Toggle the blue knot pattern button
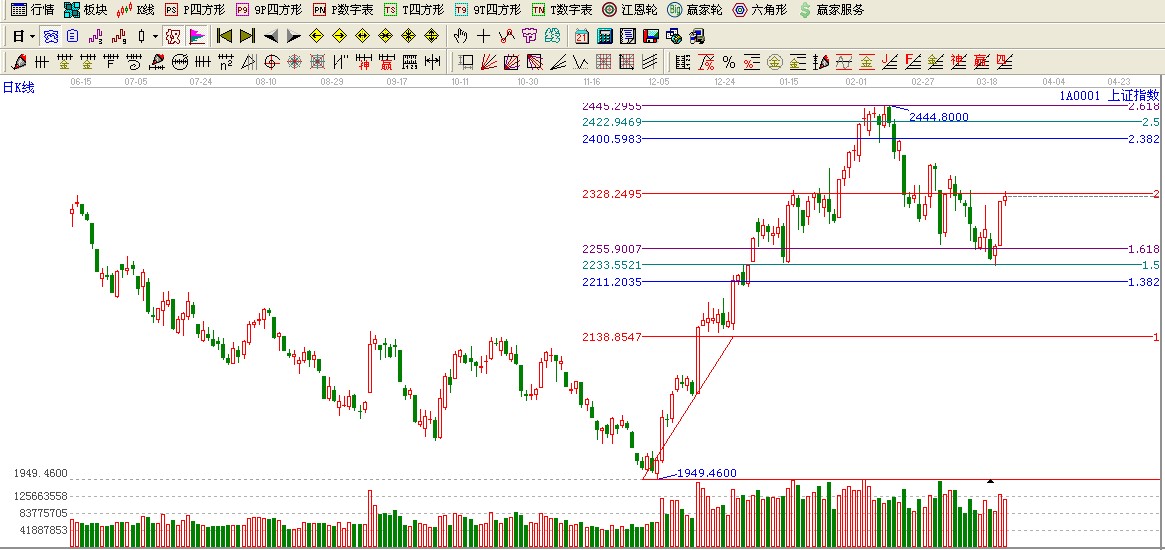1165x550 pixels. click(50, 36)
